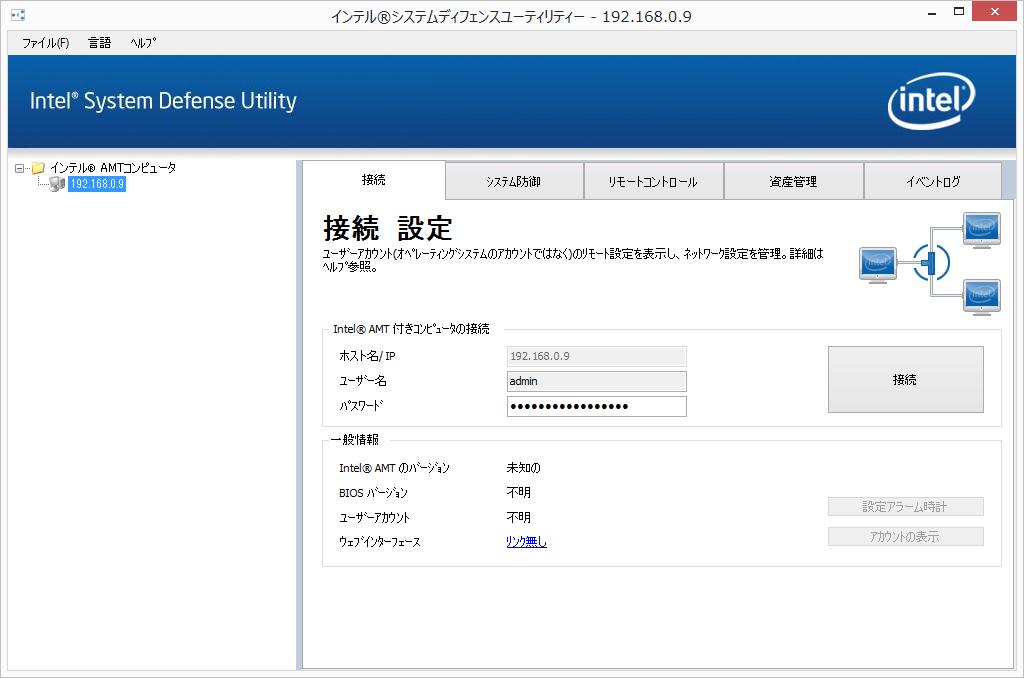
Task: Select the インテル AMTコンピュータ tree folder
Action: (113, 168)
